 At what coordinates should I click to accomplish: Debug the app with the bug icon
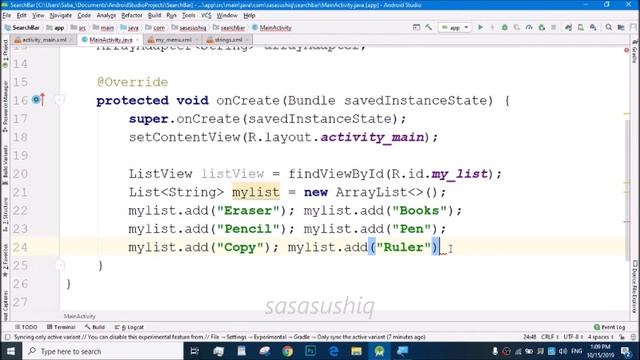[x=504, y=27]
